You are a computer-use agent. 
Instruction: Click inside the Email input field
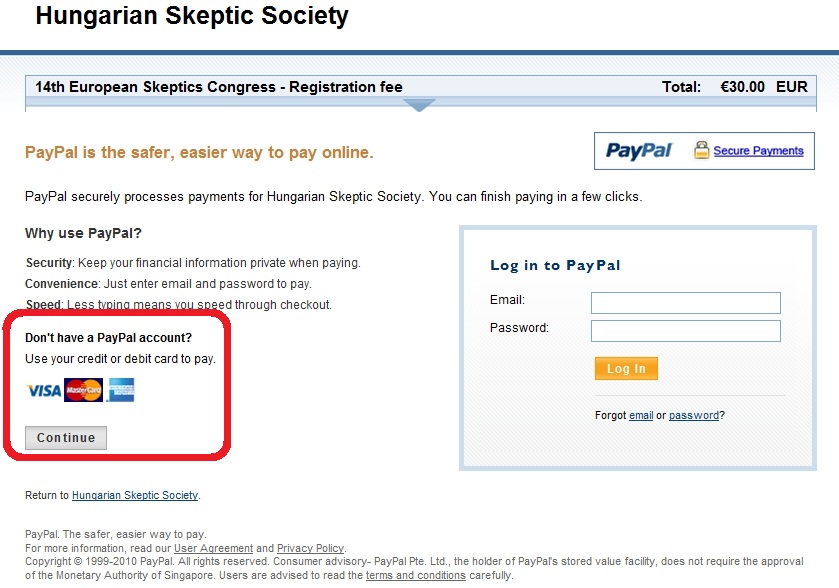(x=685, y=301)
